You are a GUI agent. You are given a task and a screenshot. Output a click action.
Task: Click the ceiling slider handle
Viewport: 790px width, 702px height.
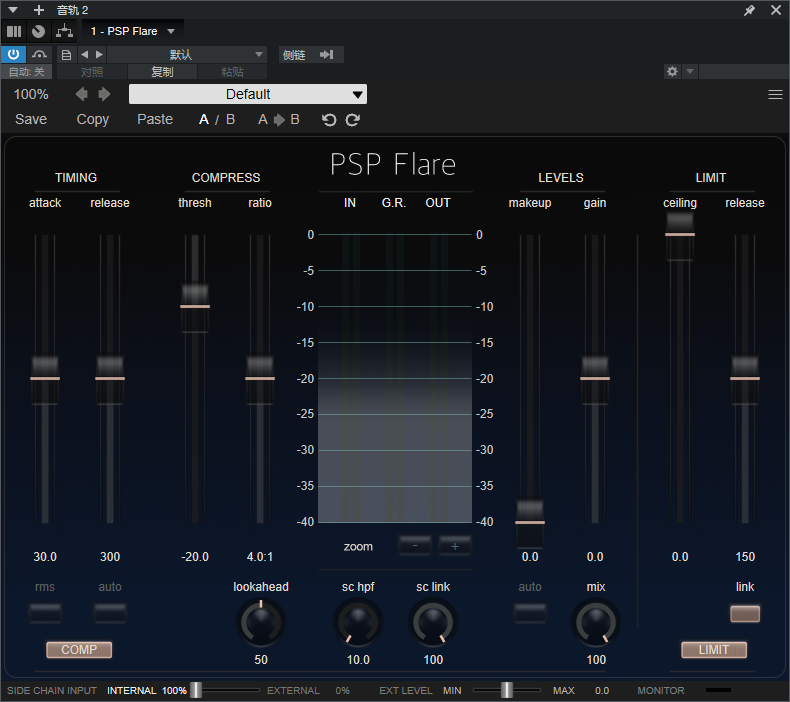pyautogui.click(x=680, y=234)
